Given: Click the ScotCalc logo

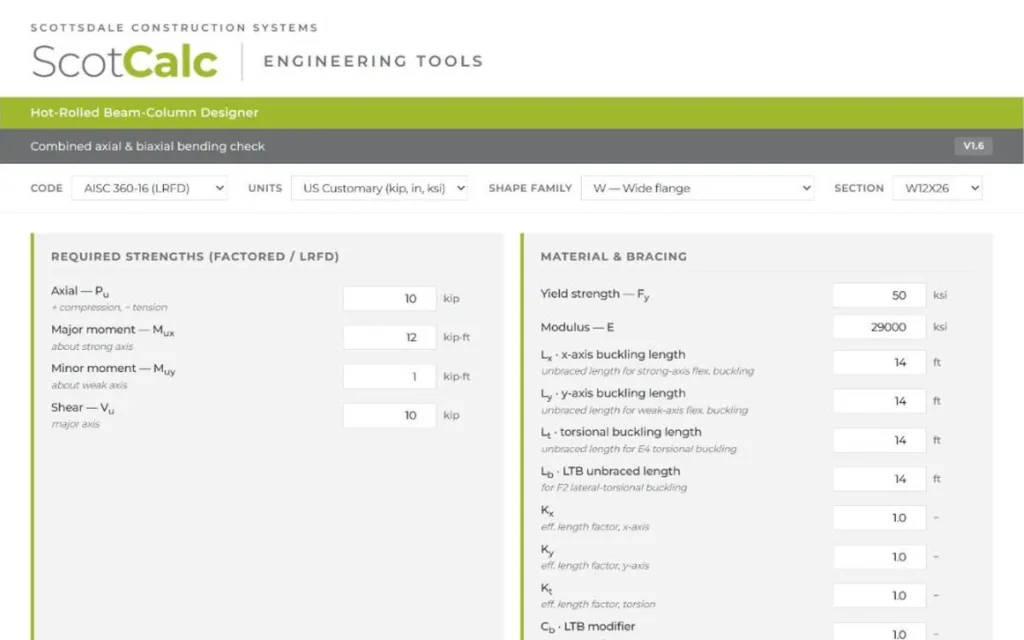Looking at the screenshot, I should click(124, 61).
